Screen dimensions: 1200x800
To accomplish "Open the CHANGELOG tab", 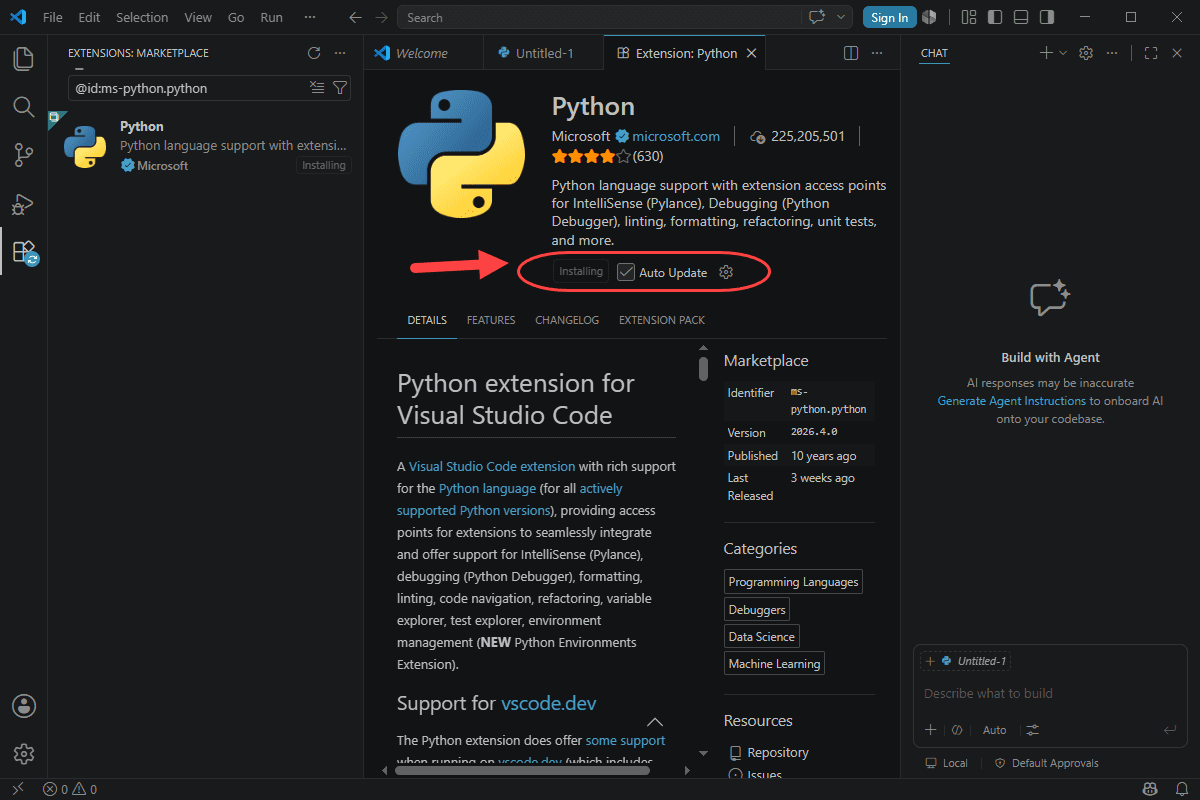I will coord(567,320).
